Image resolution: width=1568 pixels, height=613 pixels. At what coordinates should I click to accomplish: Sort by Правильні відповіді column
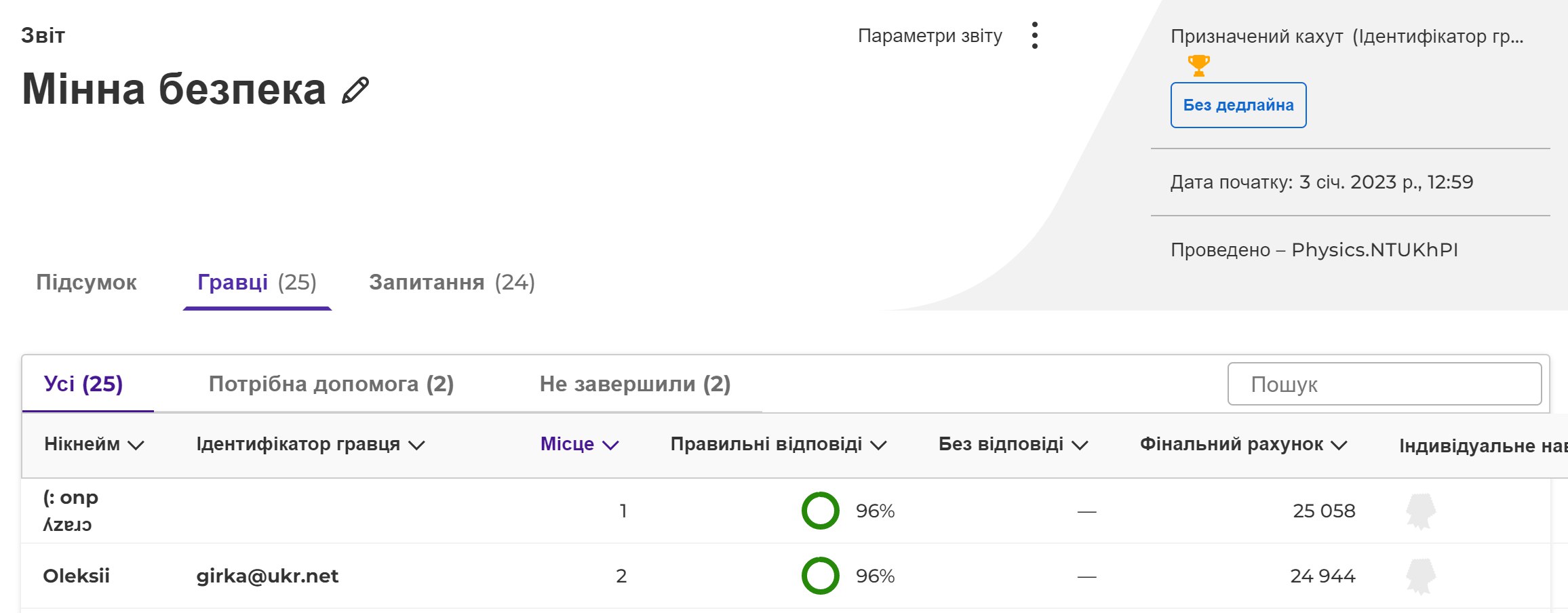778,444
